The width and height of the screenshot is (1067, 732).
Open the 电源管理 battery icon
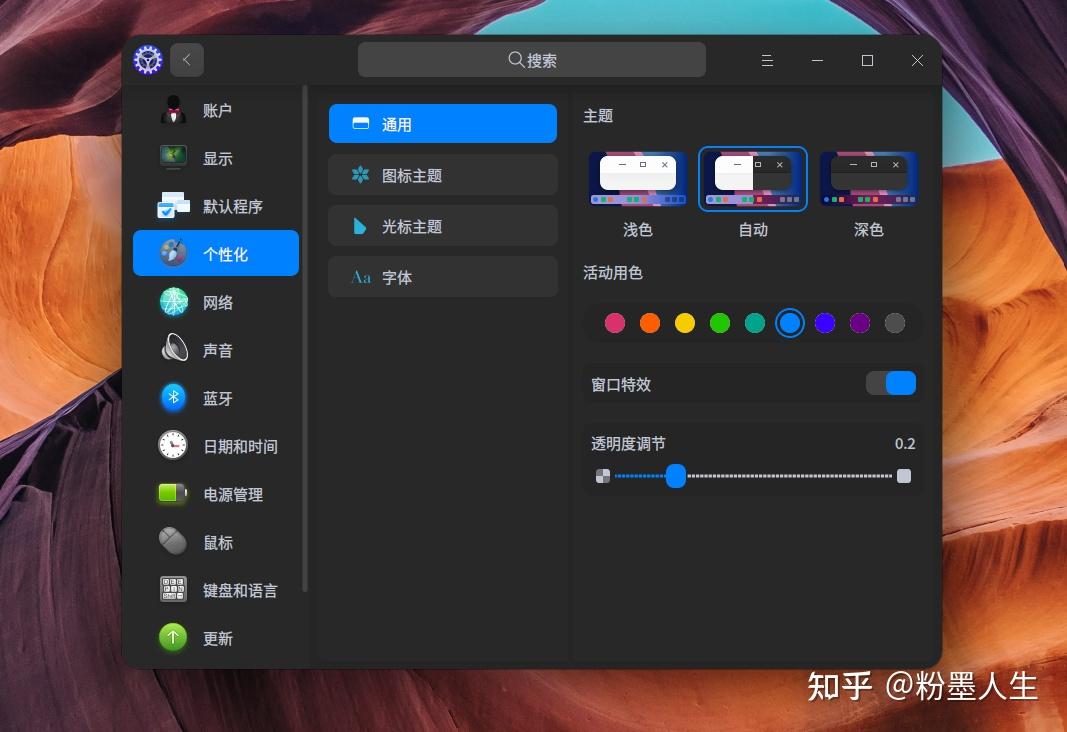tap(172, 493)
